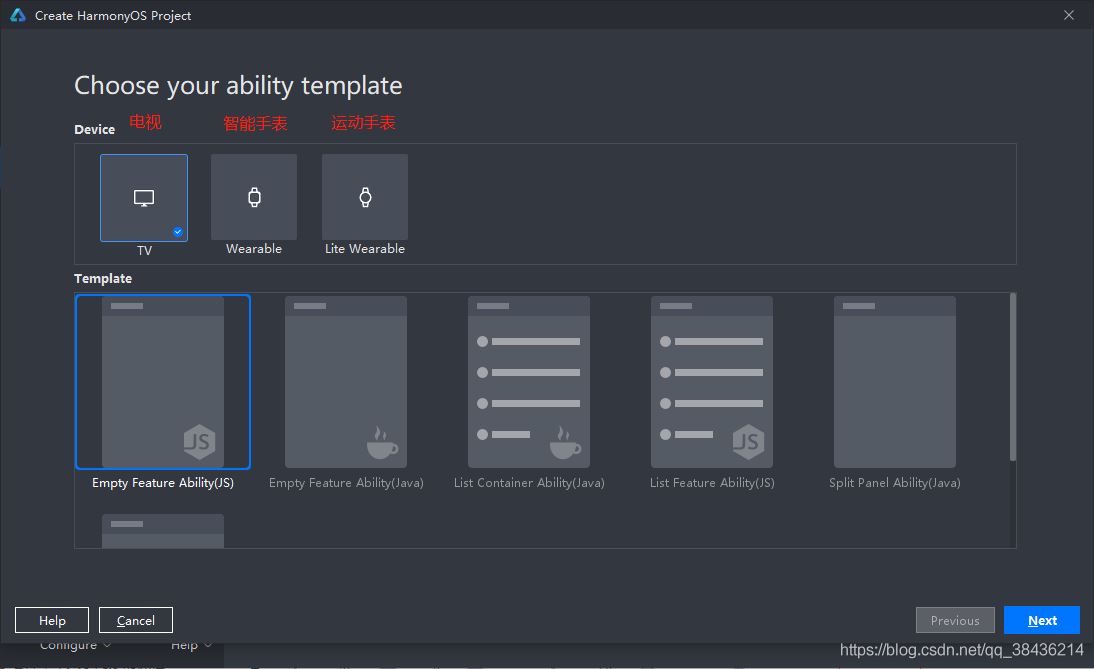
Task: Choose Split Panel Ability(Java) template
Action: coord(894,382)
